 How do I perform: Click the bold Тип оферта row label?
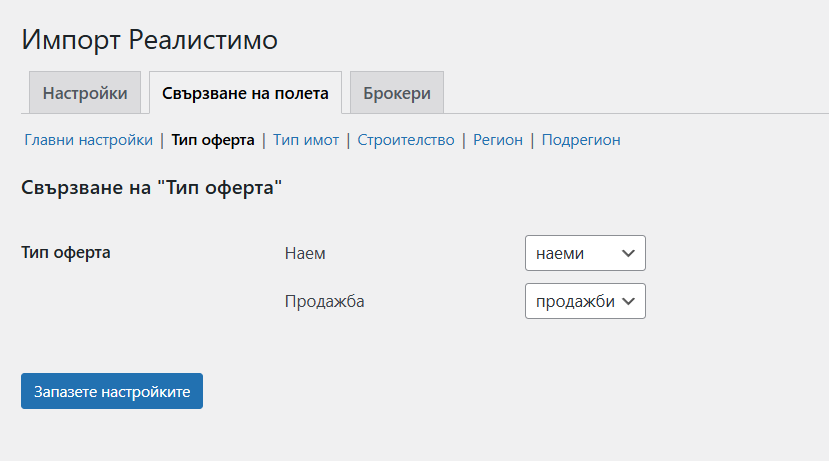pos(66,252)
